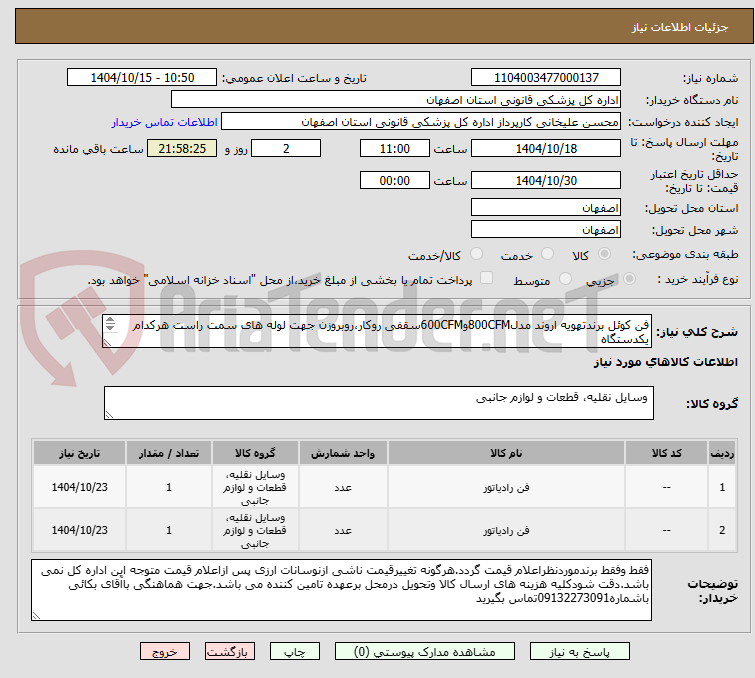Click the گروه کالا text area
This screenshot has width=755, height=678.
click(378, 403)
